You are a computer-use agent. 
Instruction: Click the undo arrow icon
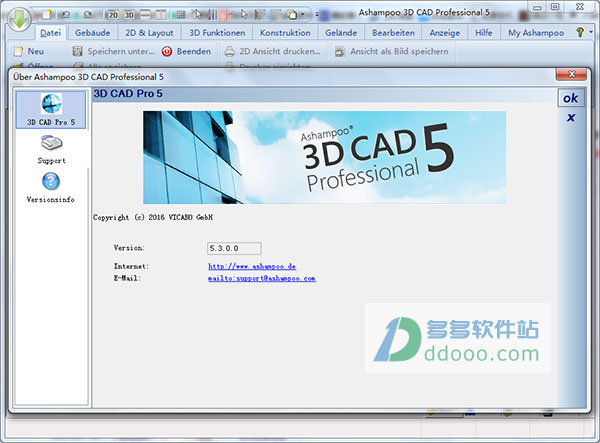[x=66, y=15]
